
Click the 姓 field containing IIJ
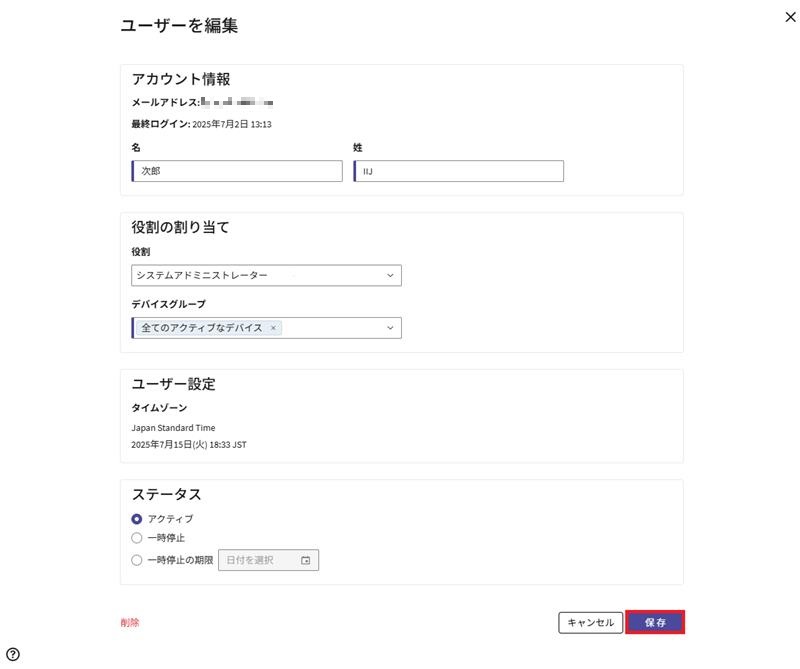[x=459, y=171]
